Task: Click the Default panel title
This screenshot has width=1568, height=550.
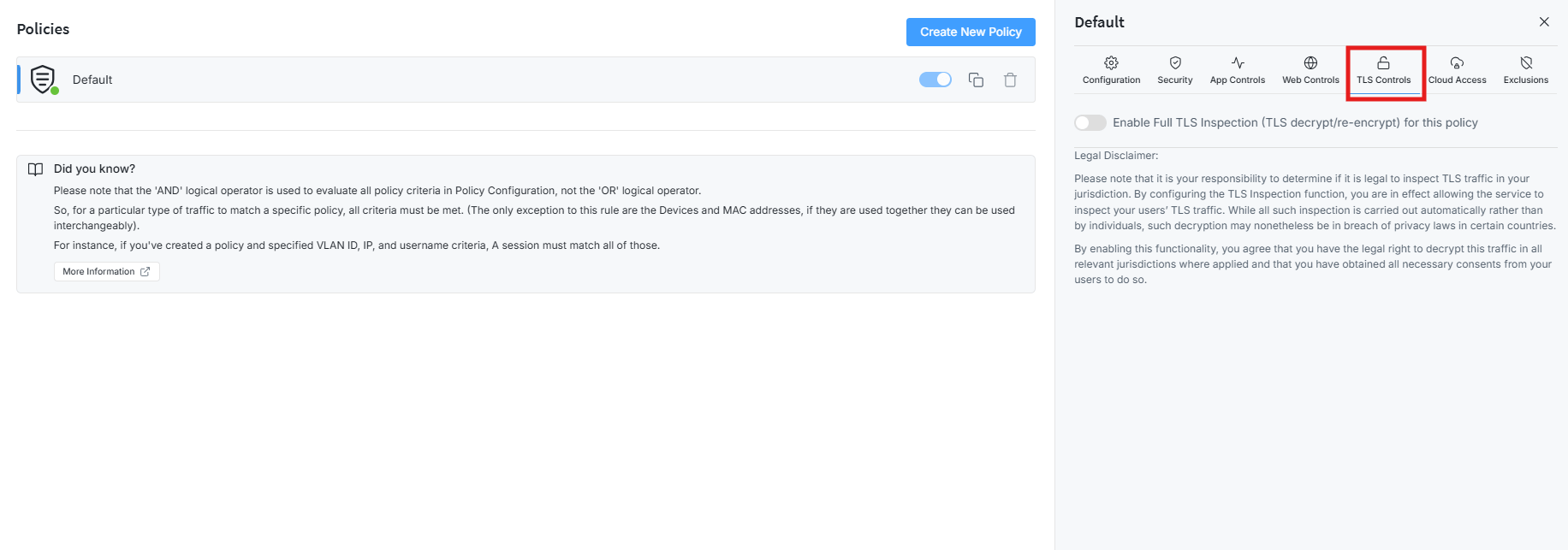Action: click(x=1099, y=22)
